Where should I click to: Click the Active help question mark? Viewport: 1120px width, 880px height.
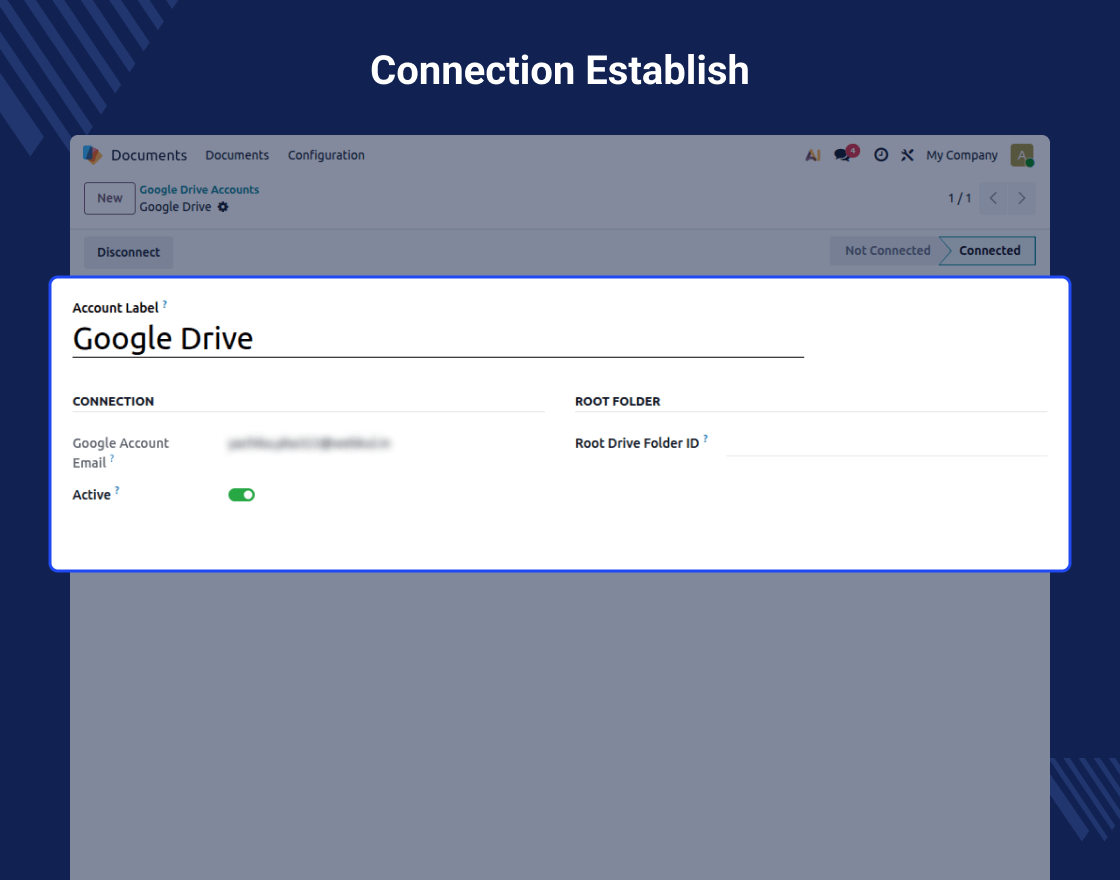(117, 491)
